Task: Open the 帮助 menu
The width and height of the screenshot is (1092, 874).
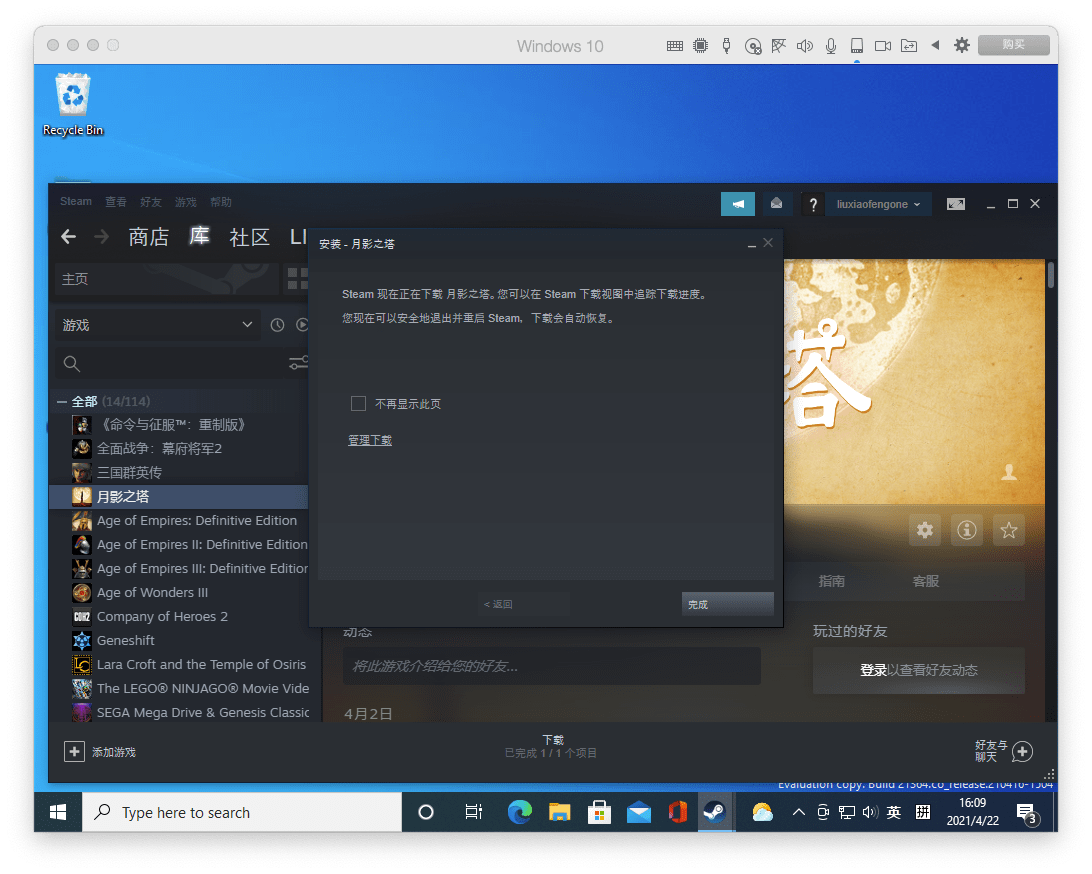Action: point(220,202)
